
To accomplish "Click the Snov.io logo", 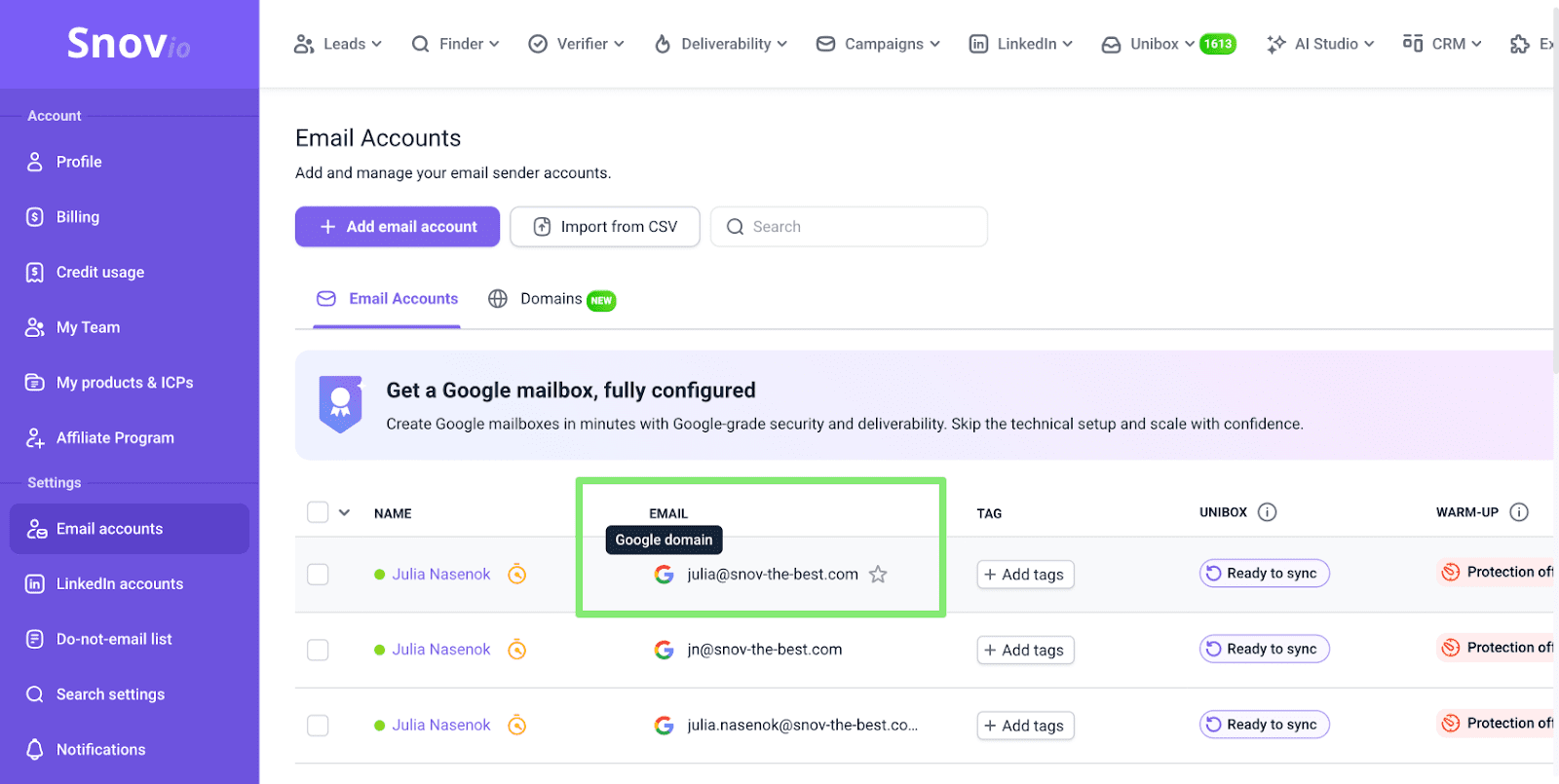I will point(129,44).
